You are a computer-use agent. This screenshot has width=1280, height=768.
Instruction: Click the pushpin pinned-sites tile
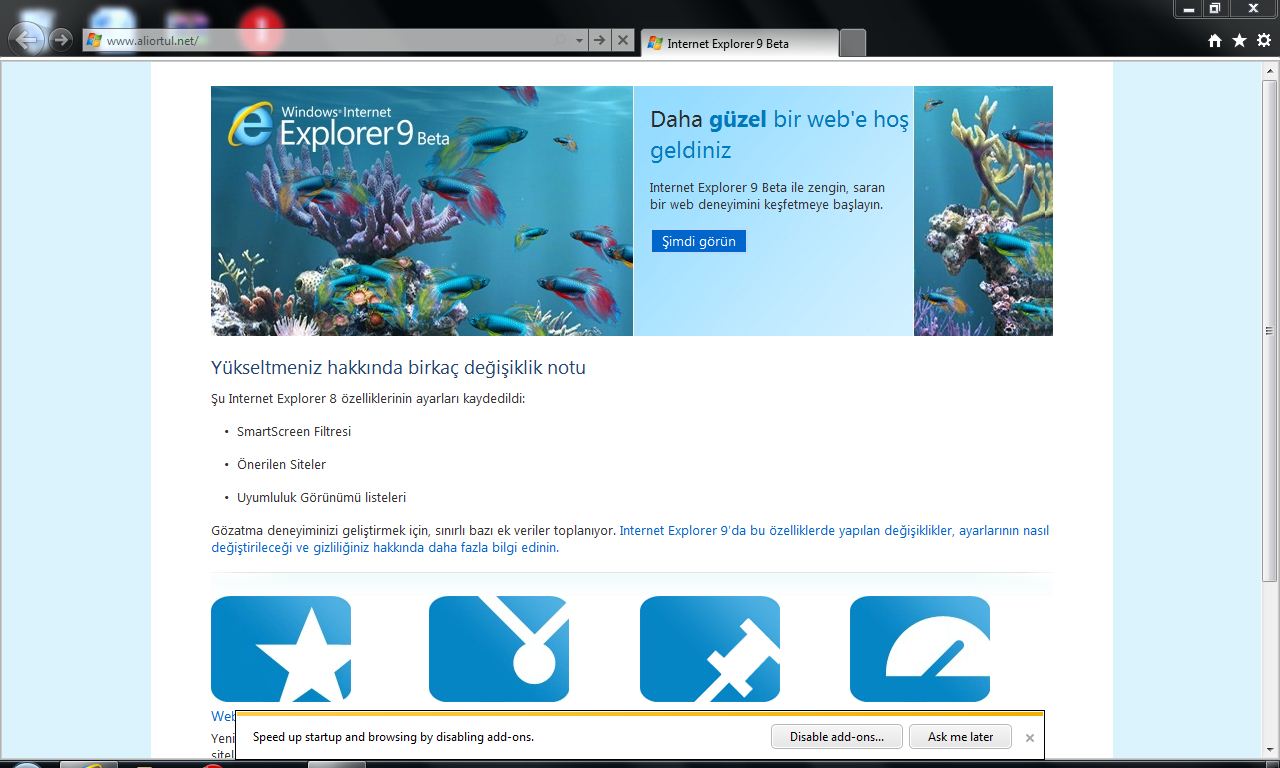coord(710,648)
